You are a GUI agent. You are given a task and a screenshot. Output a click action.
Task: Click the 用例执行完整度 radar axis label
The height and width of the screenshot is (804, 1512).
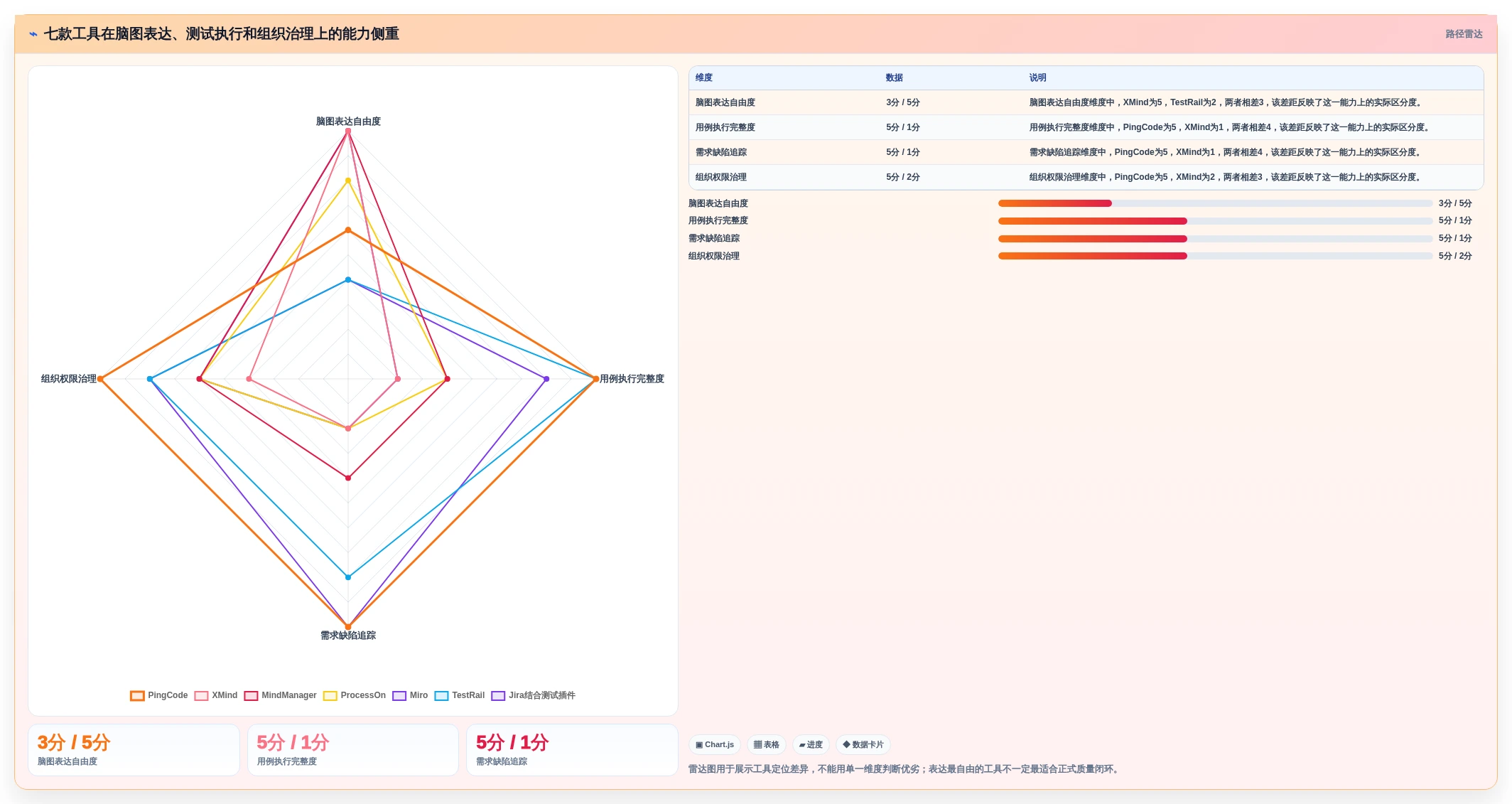[x=632, y=379]
